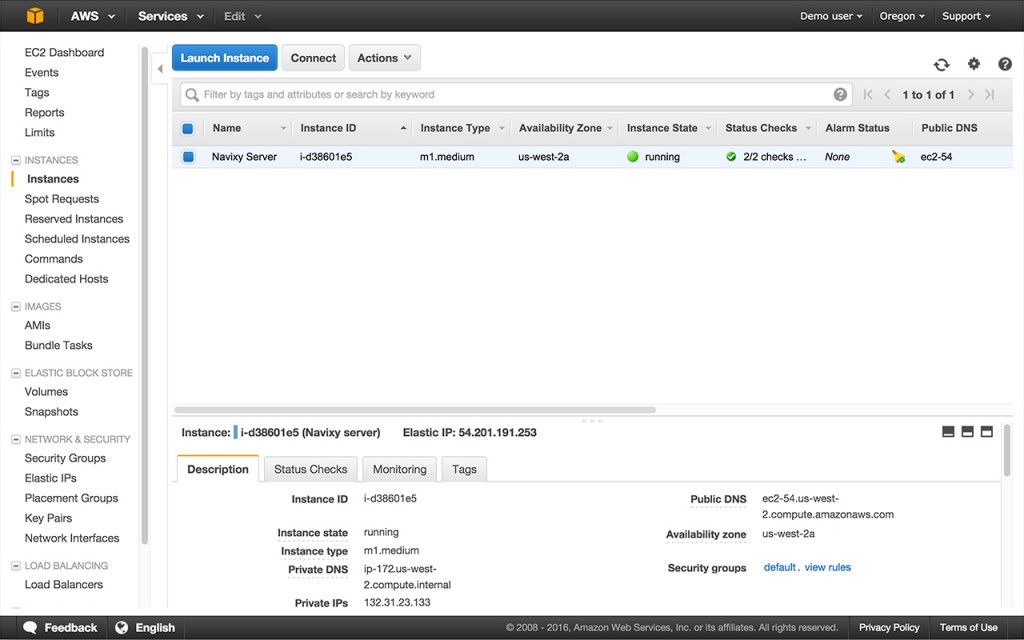
Task: Minimize the details pane layout icon
Action: pos(948,432)
